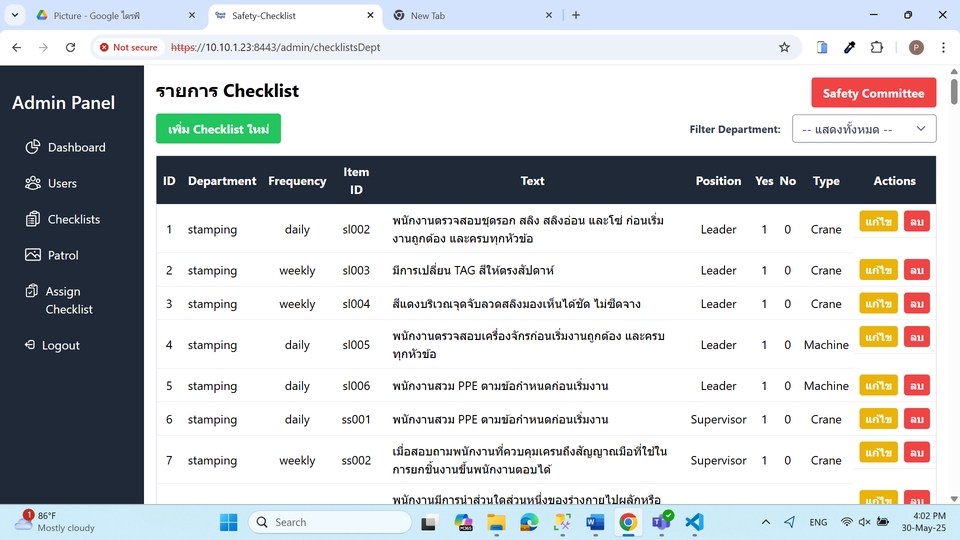
Task: Show hidden system tray icons
Action: pos(765,522)
